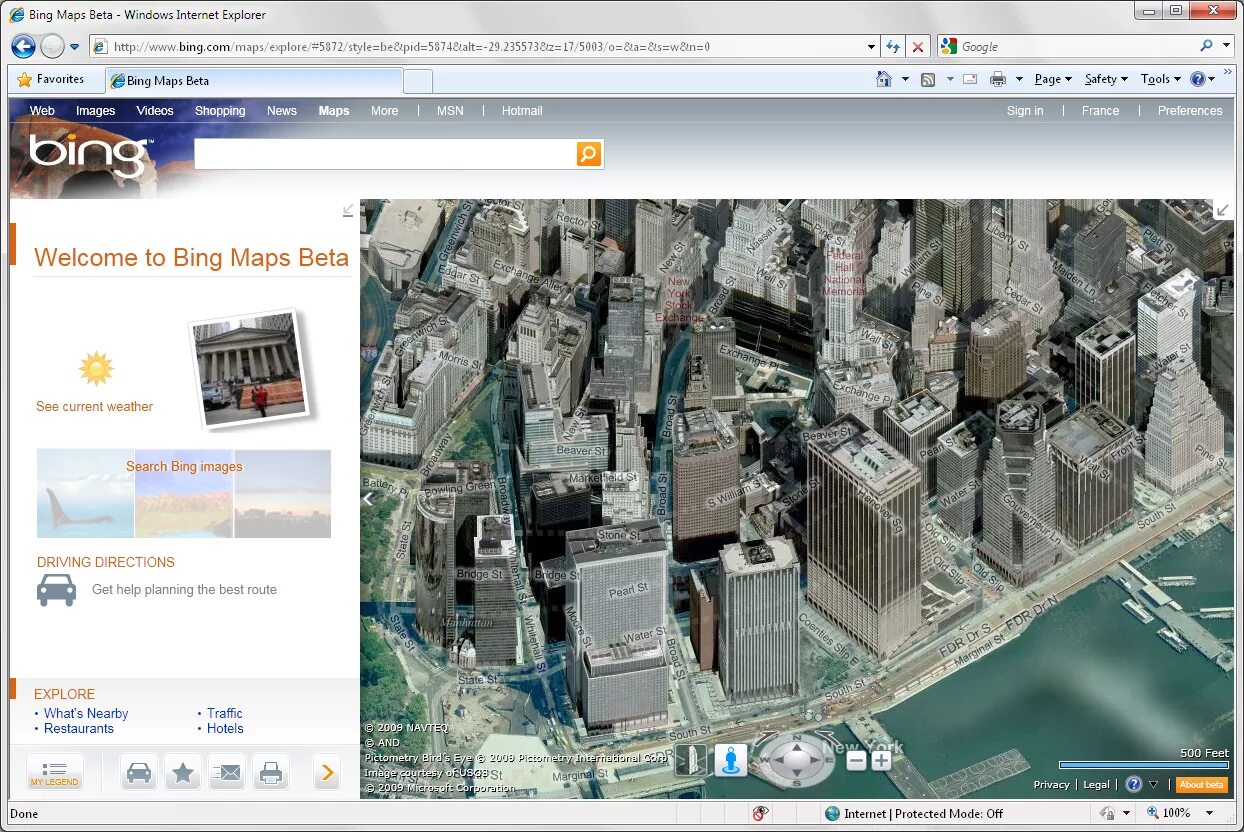This screenshot has width=1244, height=832.
Task: Click the Bing search input field
Action: 385,154
